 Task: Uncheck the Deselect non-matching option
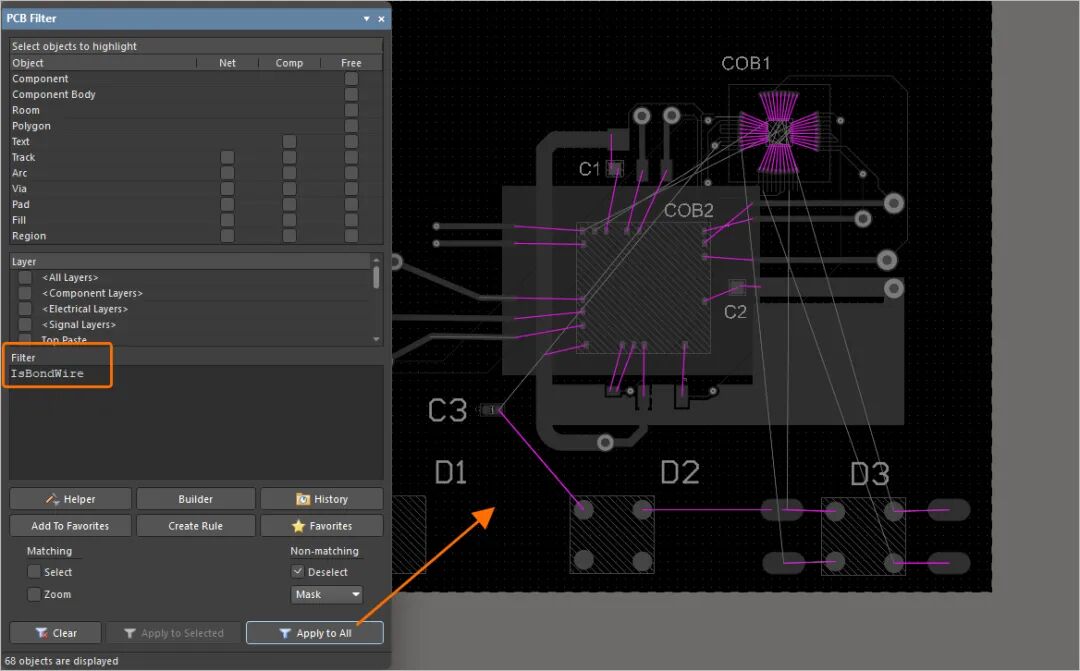tap(298, 572)
